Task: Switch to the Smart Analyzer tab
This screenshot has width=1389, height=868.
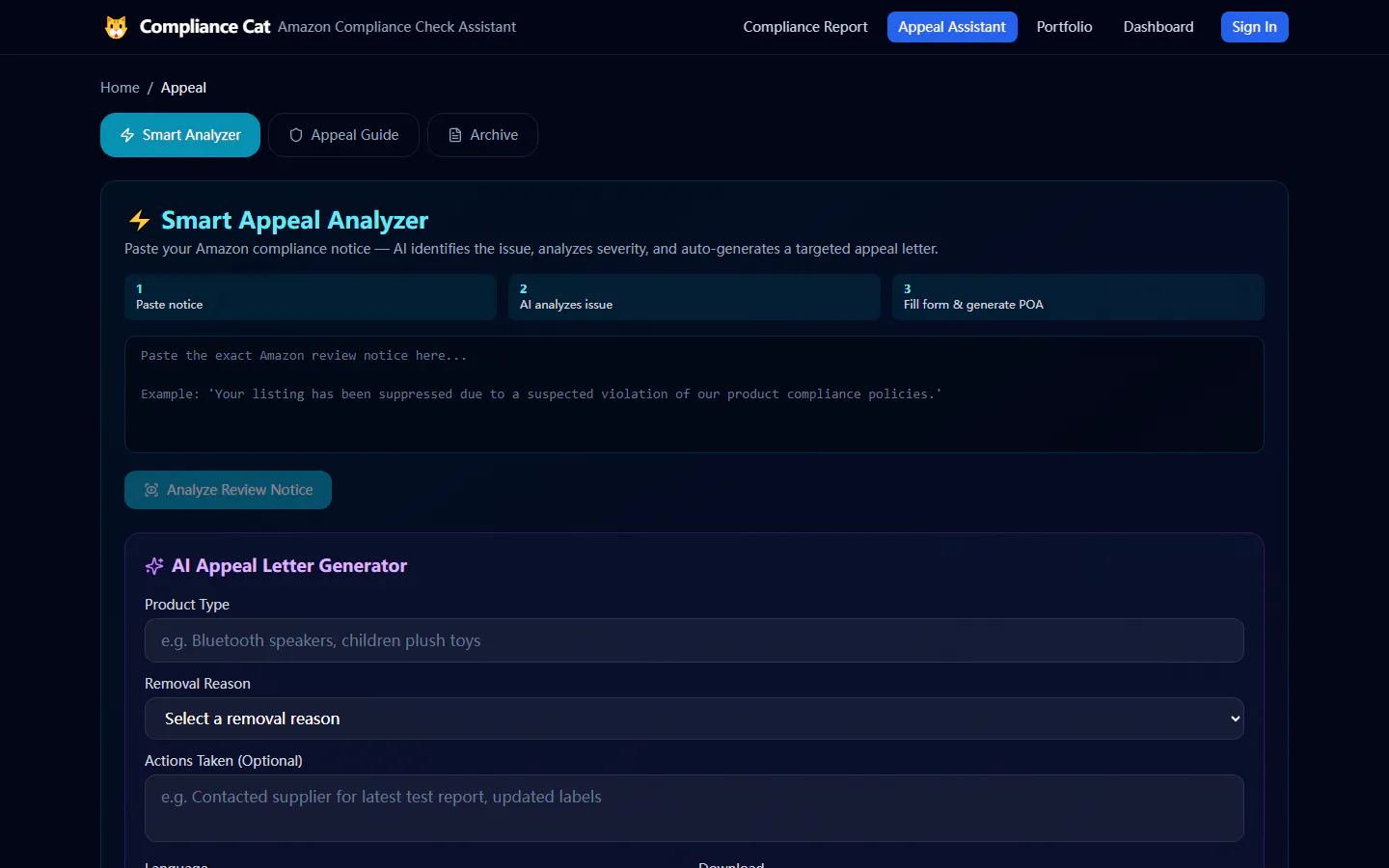Action: (180, 135)
